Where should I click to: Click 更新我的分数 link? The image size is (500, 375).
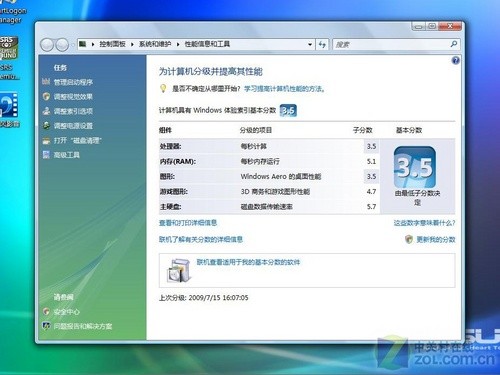pyautogui.click(x=436, y=239)
